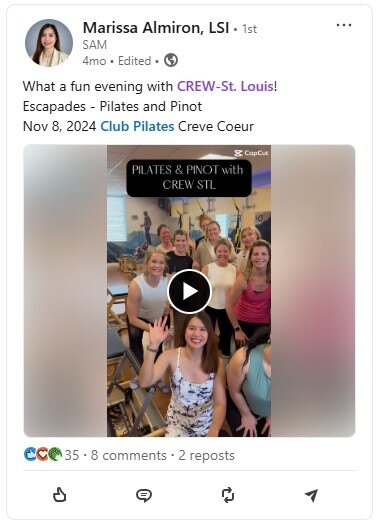Image resolution: width=377 pixels, height=526 pixels.
Task: View the 35 reactions list
Action: point(72,455)
